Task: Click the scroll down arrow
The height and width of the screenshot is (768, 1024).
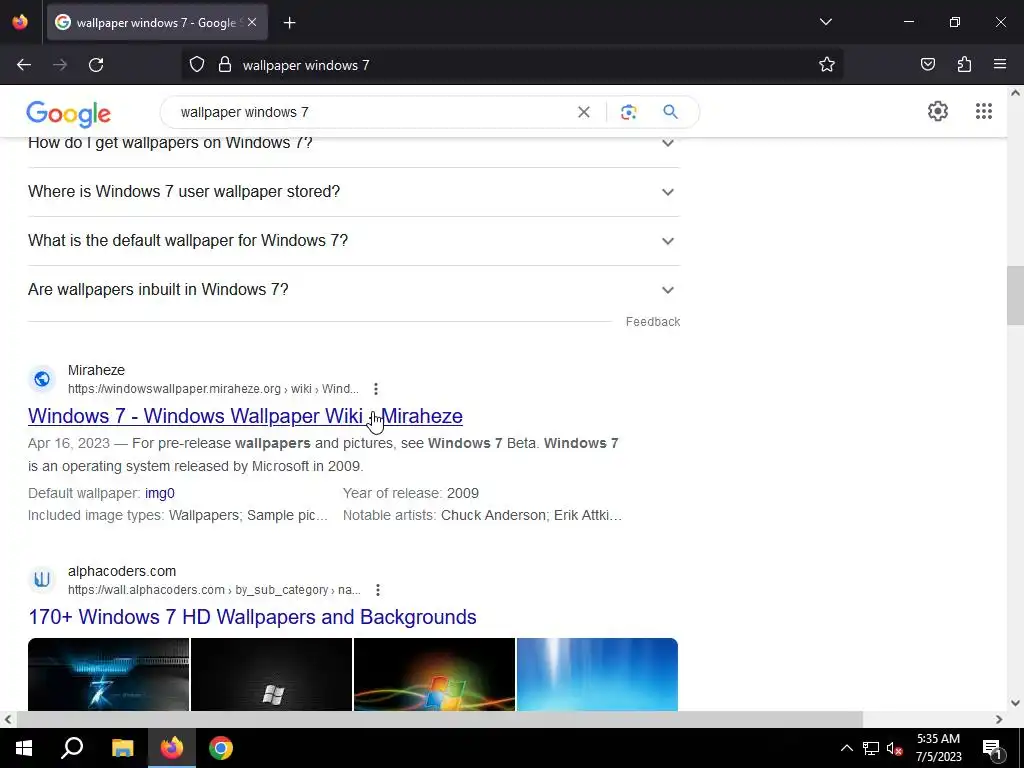Action: [1015, 703]
